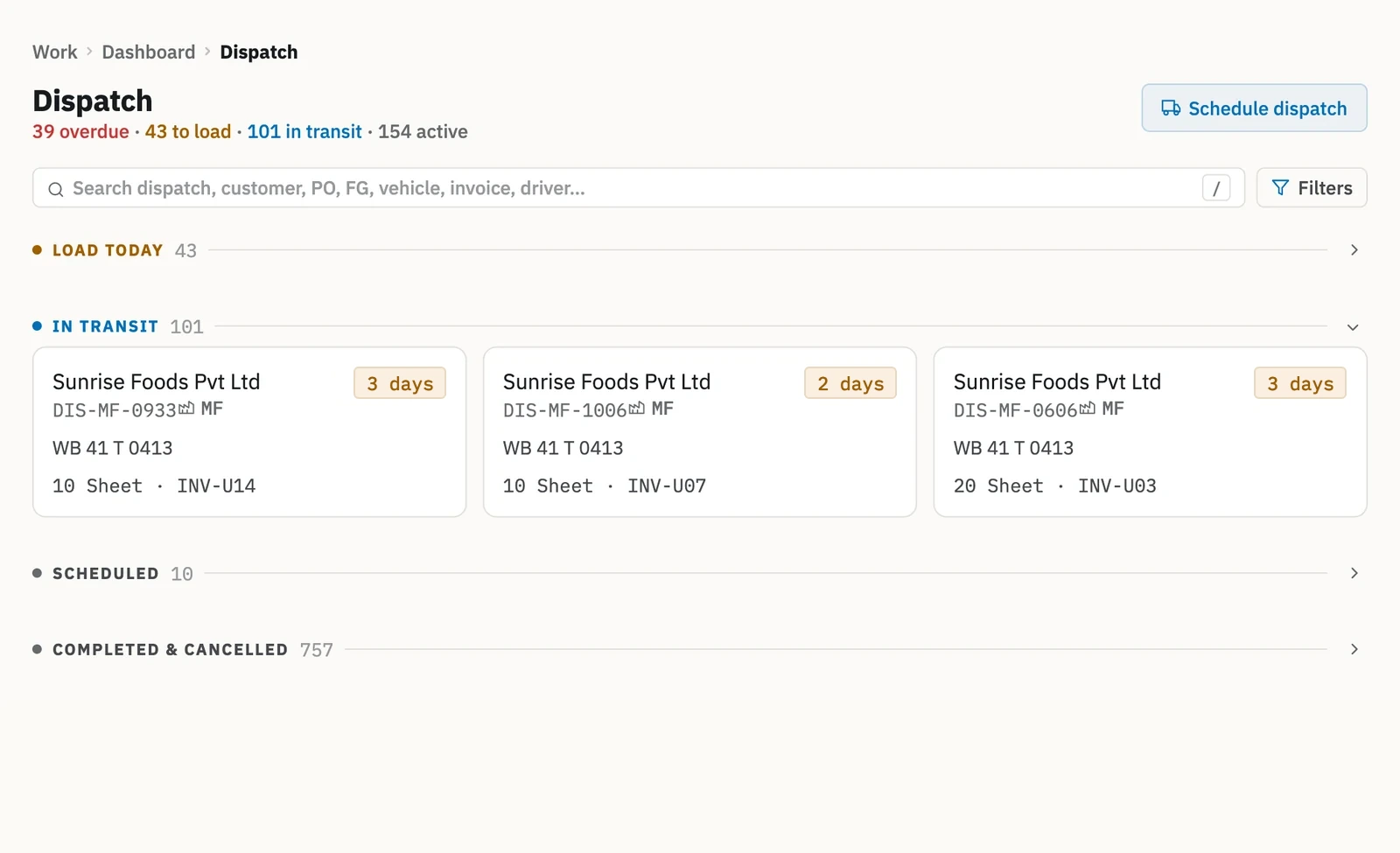Click the funnel icon in Filters

pyautogui.click(x=1280, y=188)
